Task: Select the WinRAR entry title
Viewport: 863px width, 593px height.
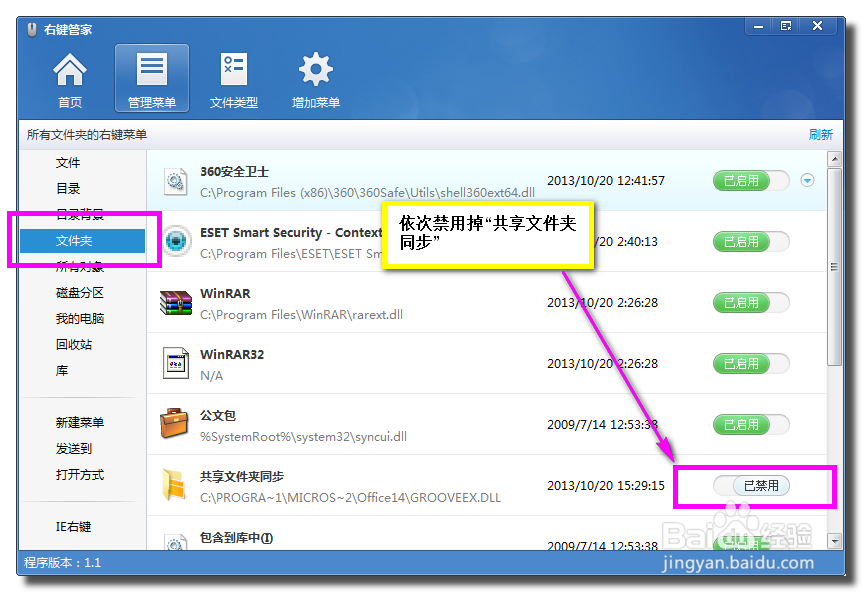Action: [x=225, y=293]
